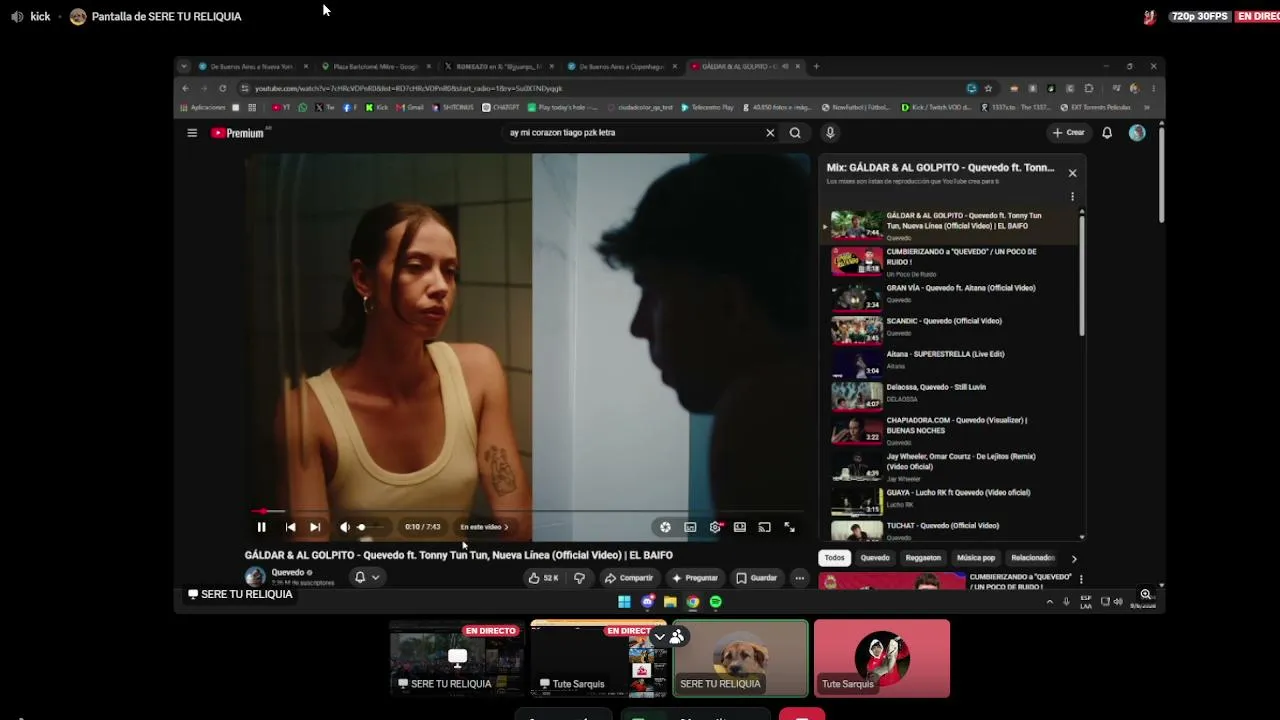Run the YouTube search with magnifier

click(795, 133)
